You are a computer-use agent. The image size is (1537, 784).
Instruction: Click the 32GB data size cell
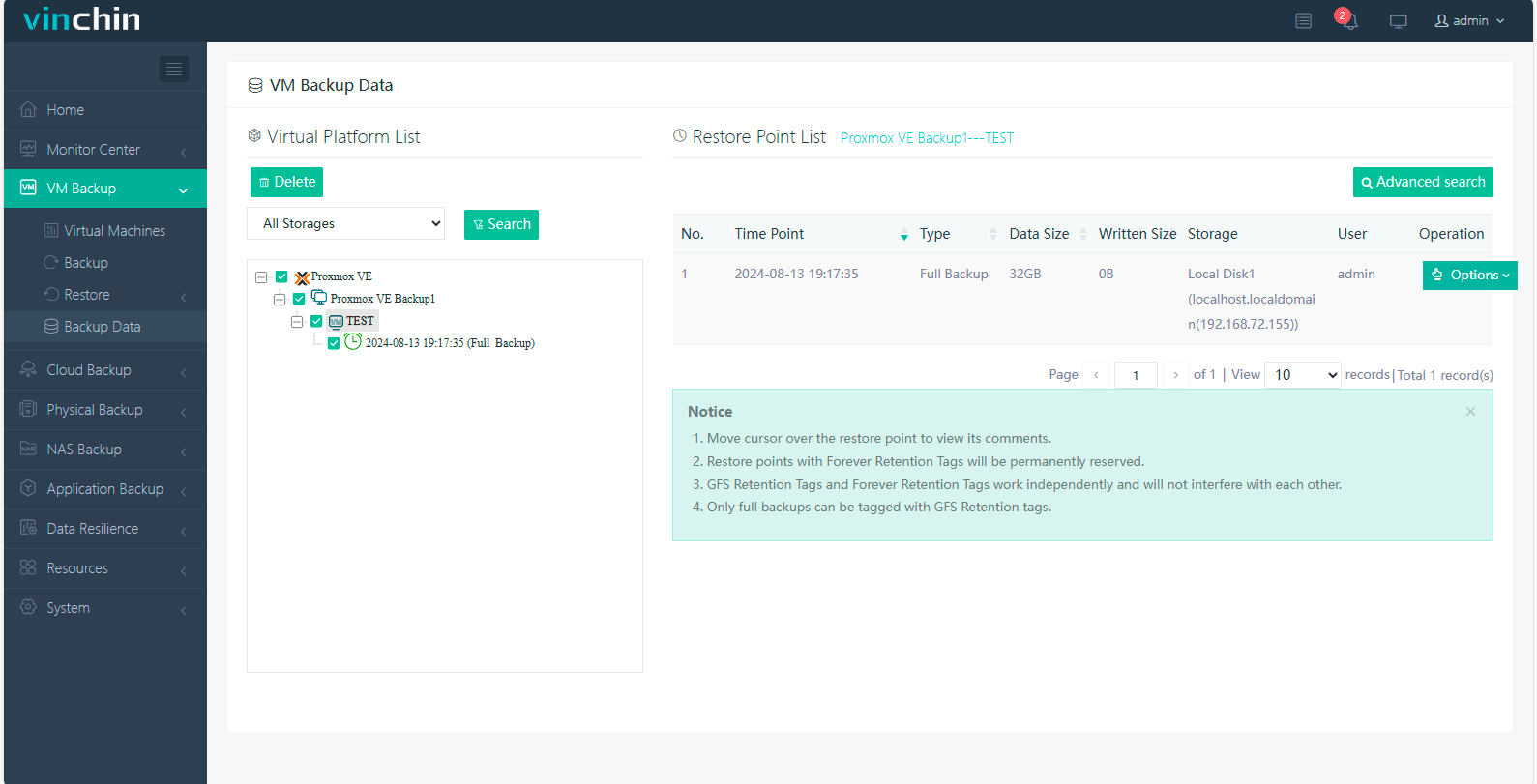click(1025, 274)
